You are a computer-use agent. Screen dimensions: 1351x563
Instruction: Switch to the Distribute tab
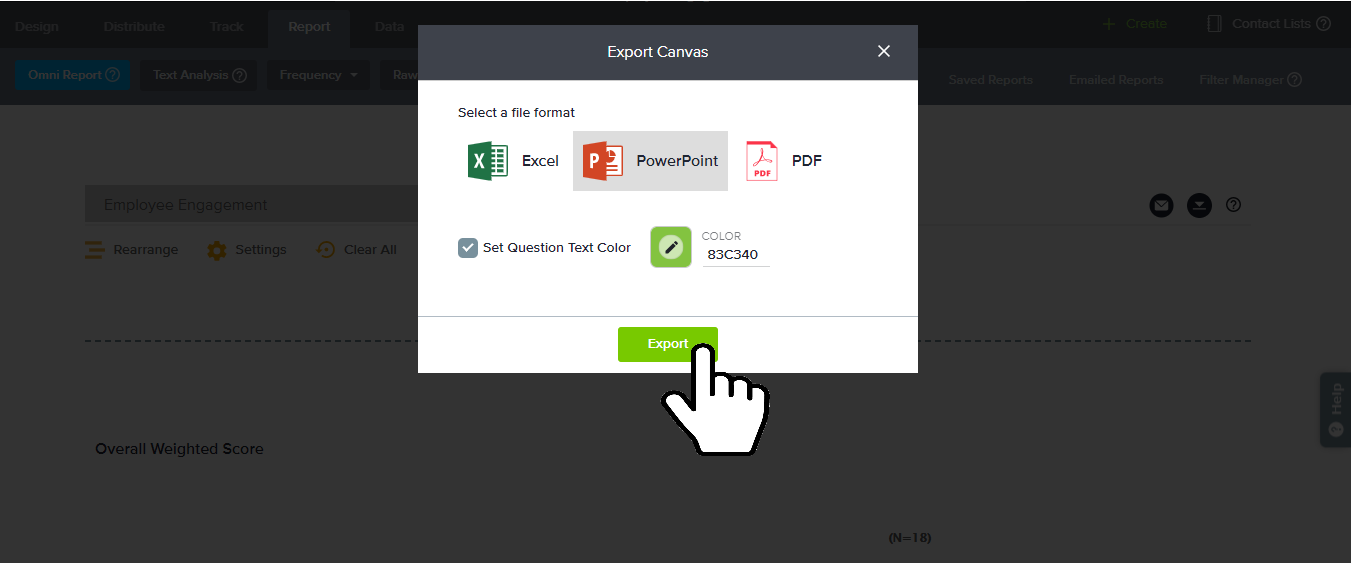[134, 27]
